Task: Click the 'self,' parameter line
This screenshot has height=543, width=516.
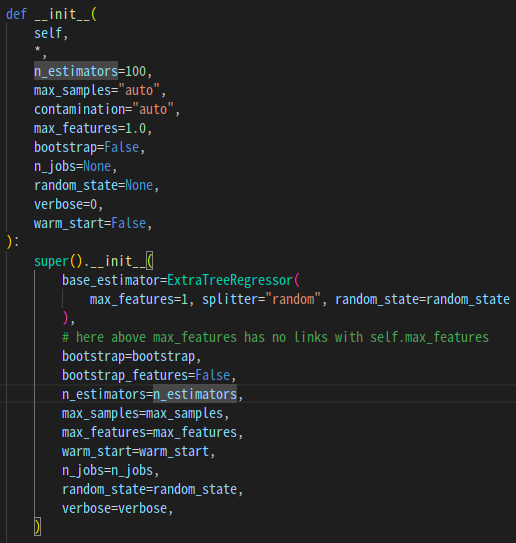Action: click(x=51, y=33)
